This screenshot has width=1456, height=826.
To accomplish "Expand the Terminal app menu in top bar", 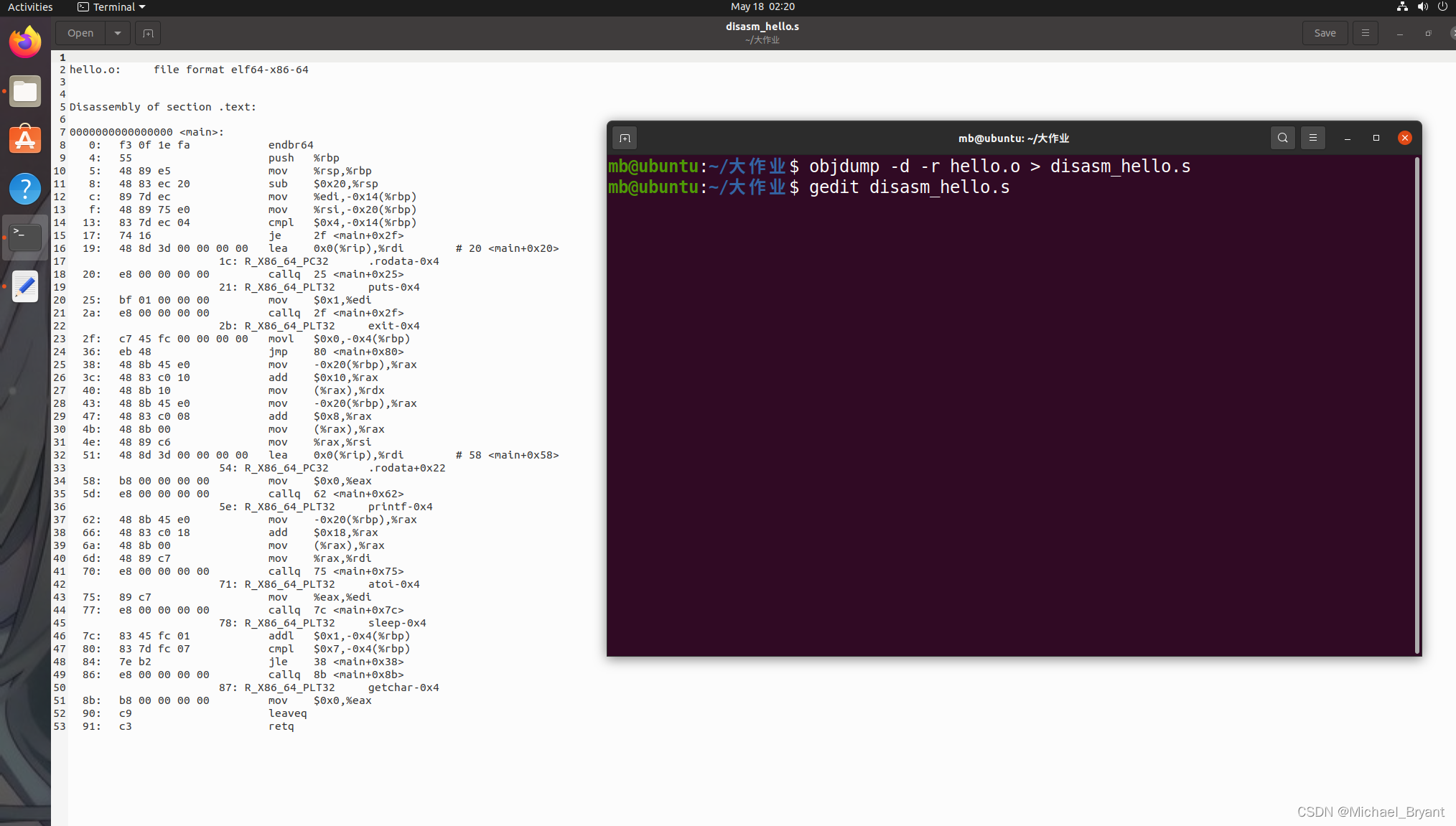I will tap(112, 7).
